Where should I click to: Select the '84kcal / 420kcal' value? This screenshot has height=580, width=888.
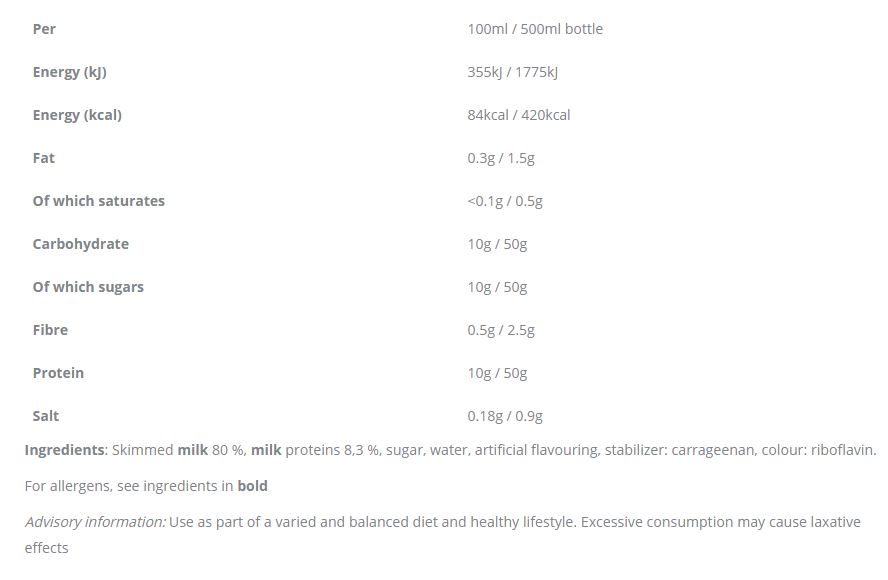[x=519, y=115]
